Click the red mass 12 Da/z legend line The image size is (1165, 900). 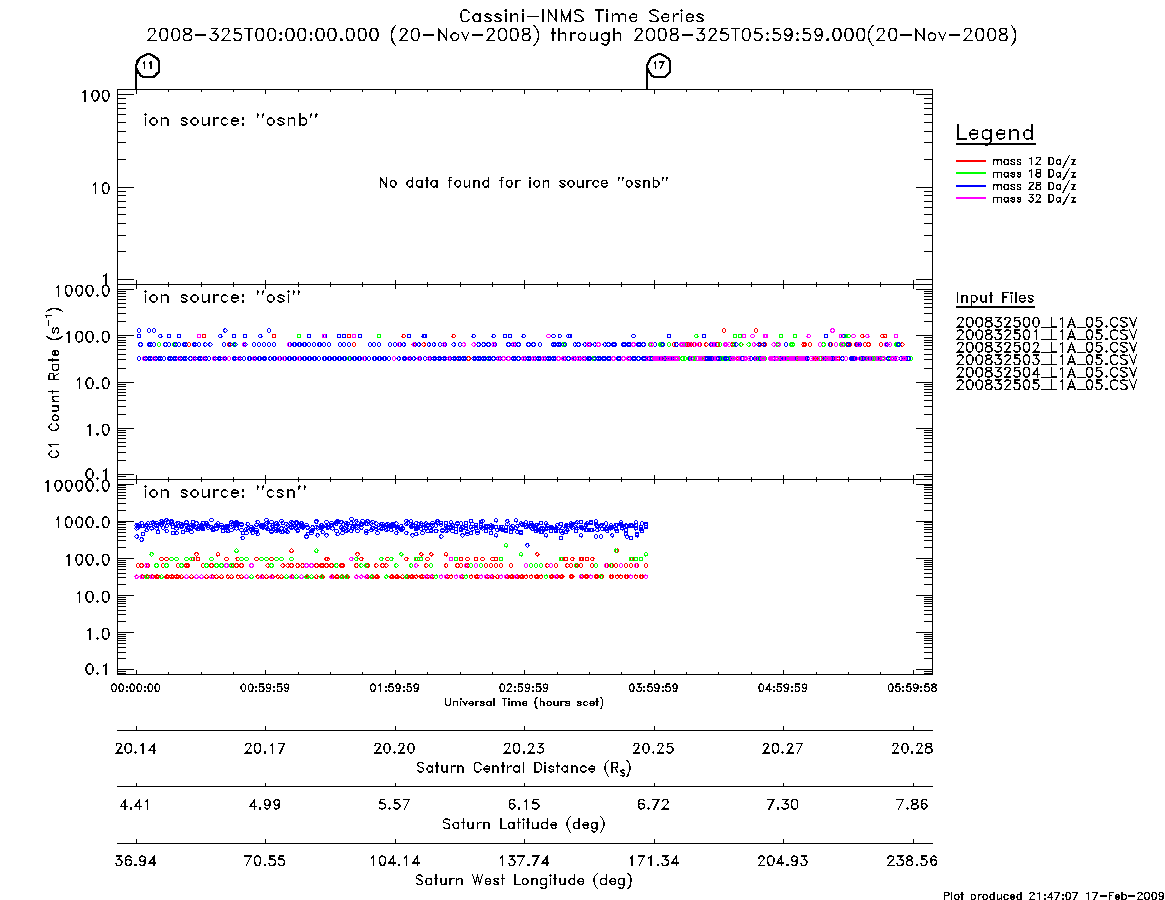970,161
